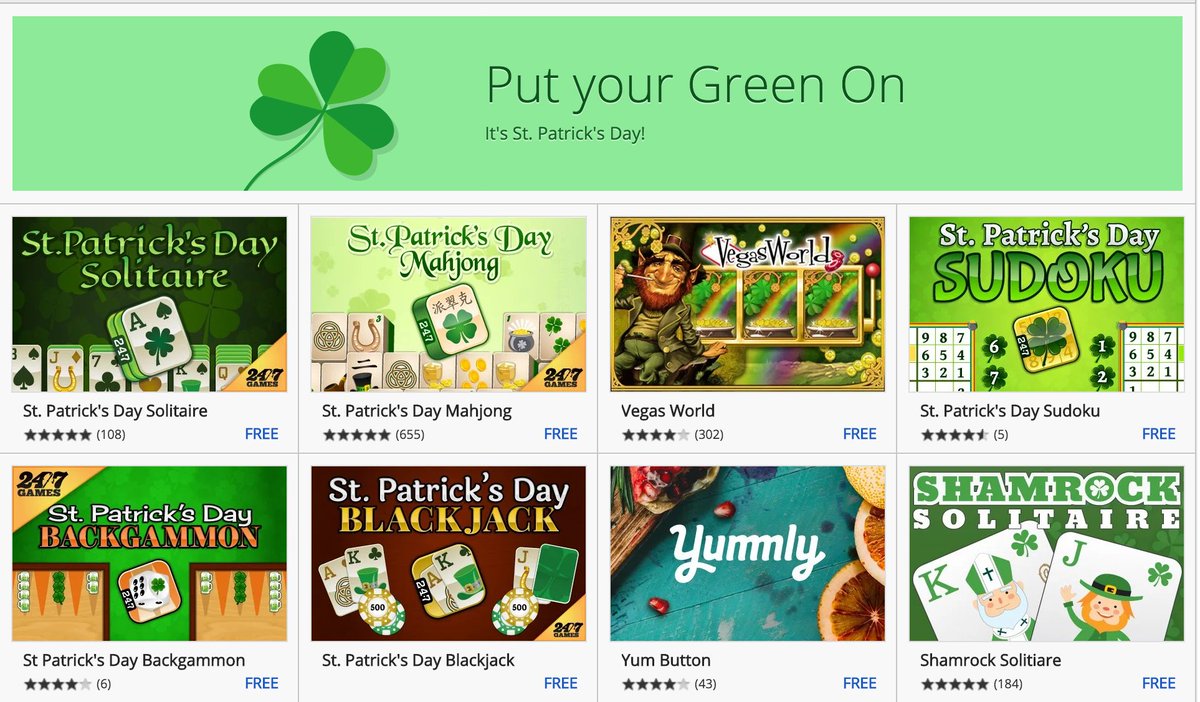Select the Yummly app thumbnail
Image resolution: width=1200 pixels, height=702 pixels.
point(747,553)
